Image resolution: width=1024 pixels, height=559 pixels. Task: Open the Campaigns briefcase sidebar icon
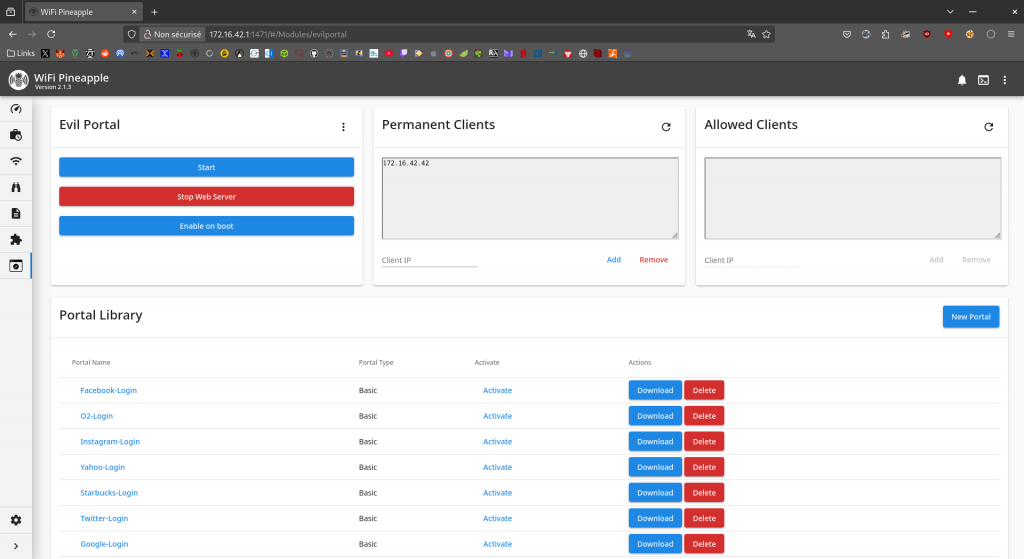[16, 135]
